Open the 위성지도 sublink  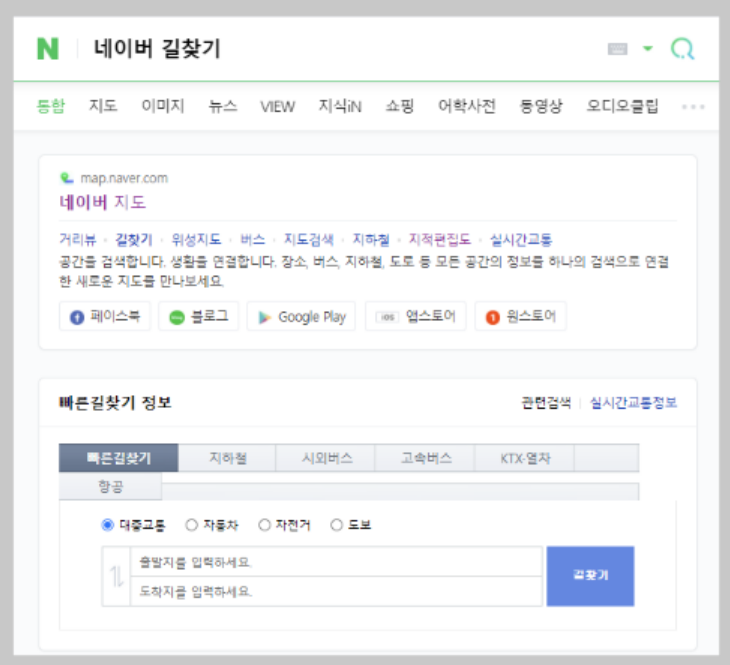click(x=196, y=239)
